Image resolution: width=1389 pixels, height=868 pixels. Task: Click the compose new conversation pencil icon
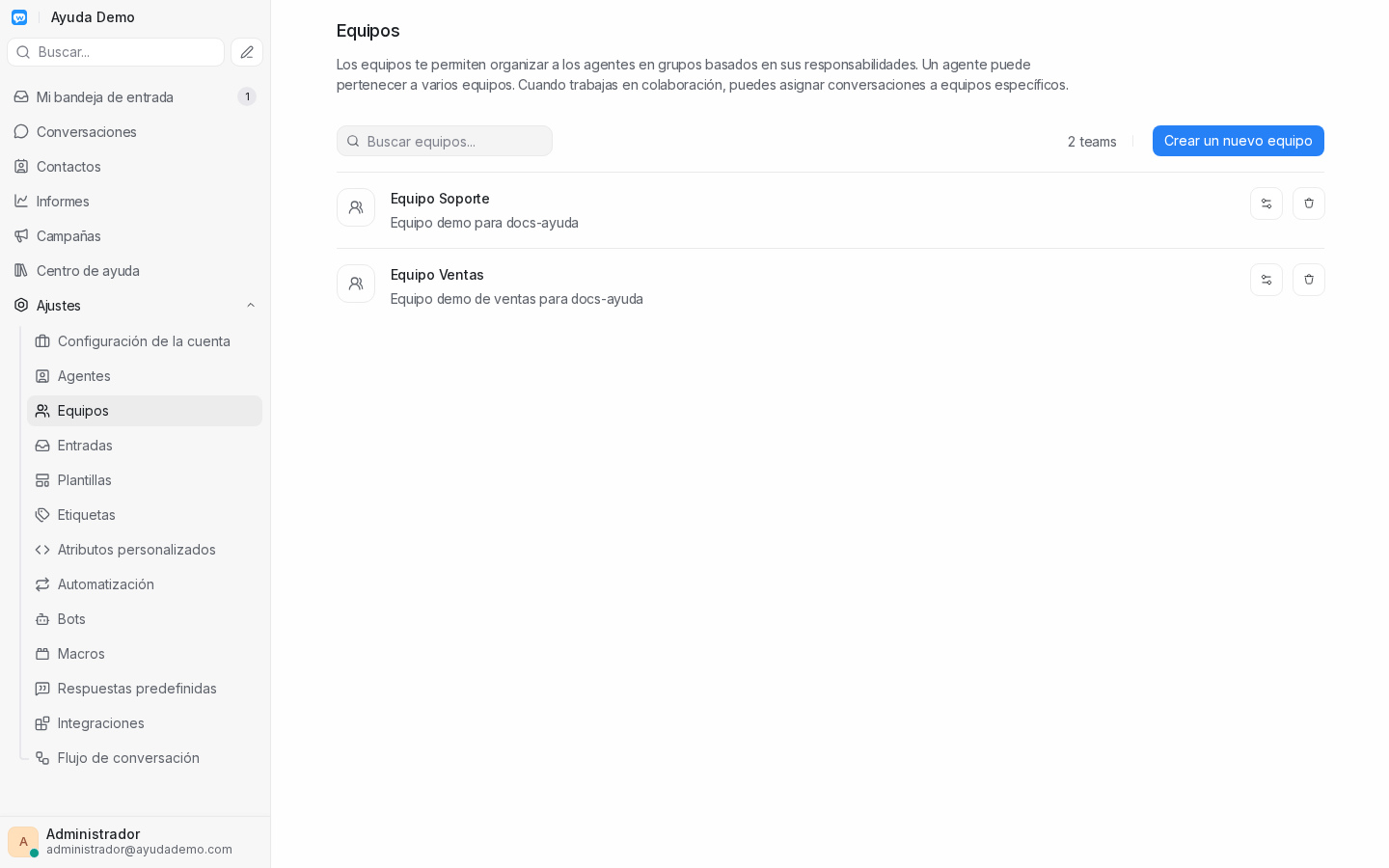(247, 52)
